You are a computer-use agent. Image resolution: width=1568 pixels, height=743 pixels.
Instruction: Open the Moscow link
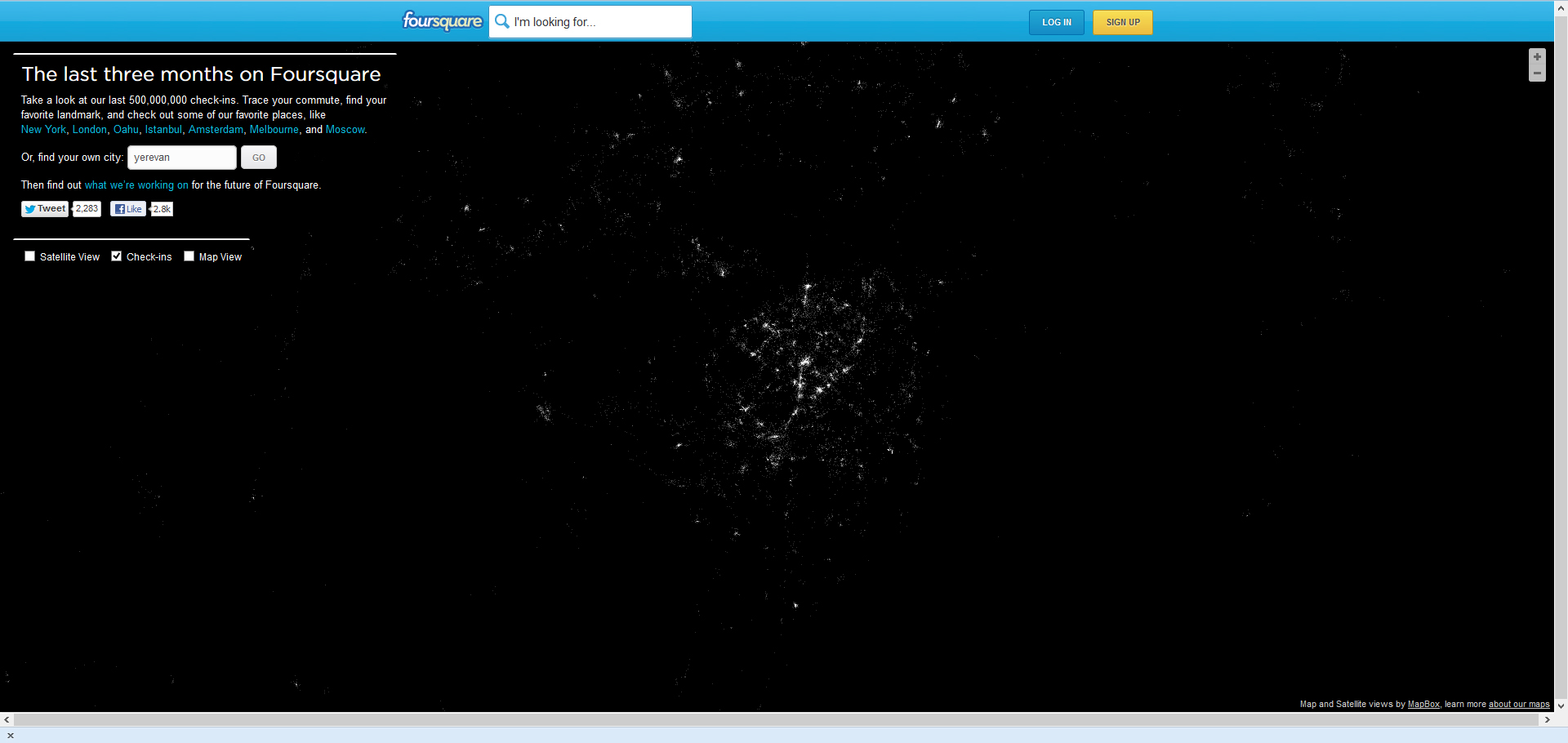345,130
